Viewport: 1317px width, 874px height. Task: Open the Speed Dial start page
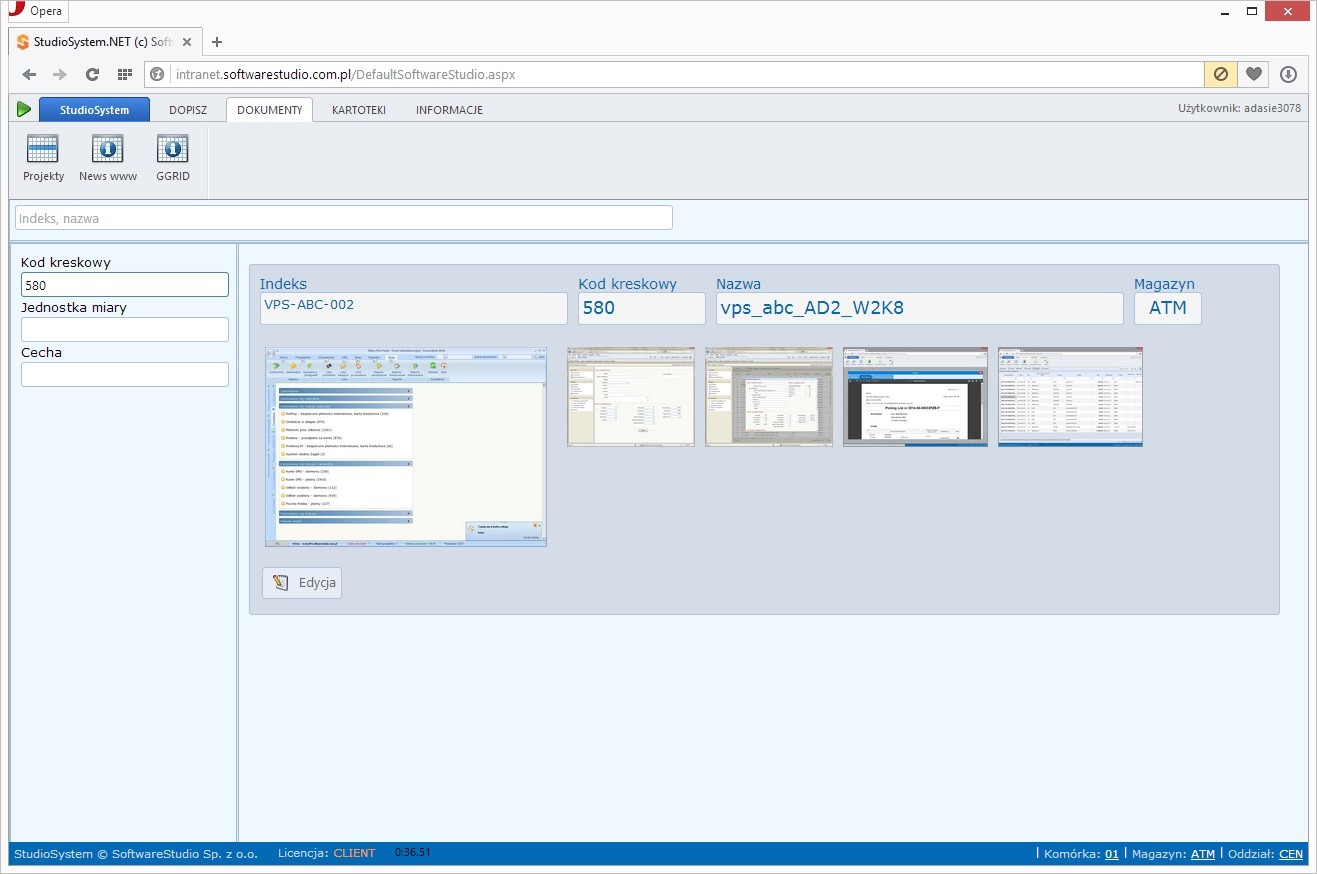(124, 74)
